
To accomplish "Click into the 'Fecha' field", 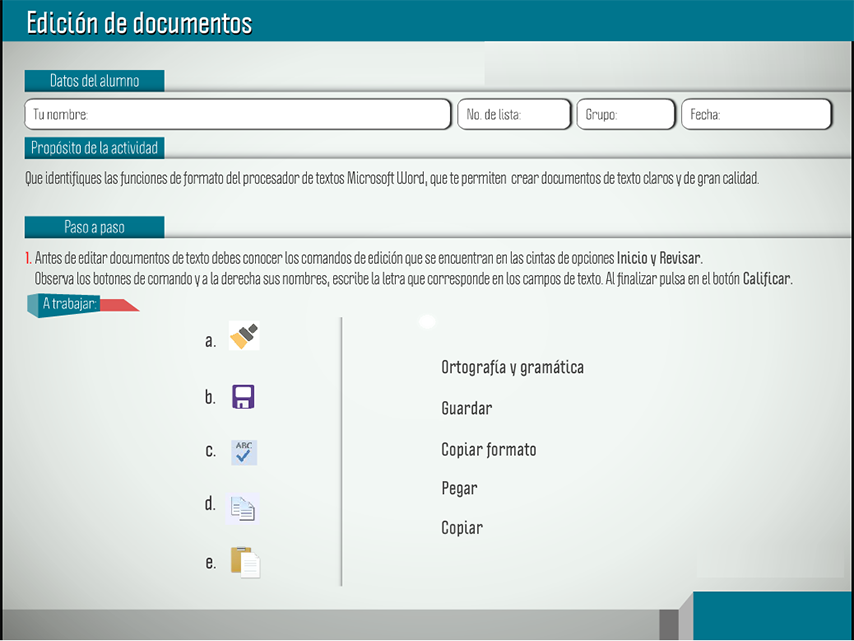I will (x=756, y=115).
